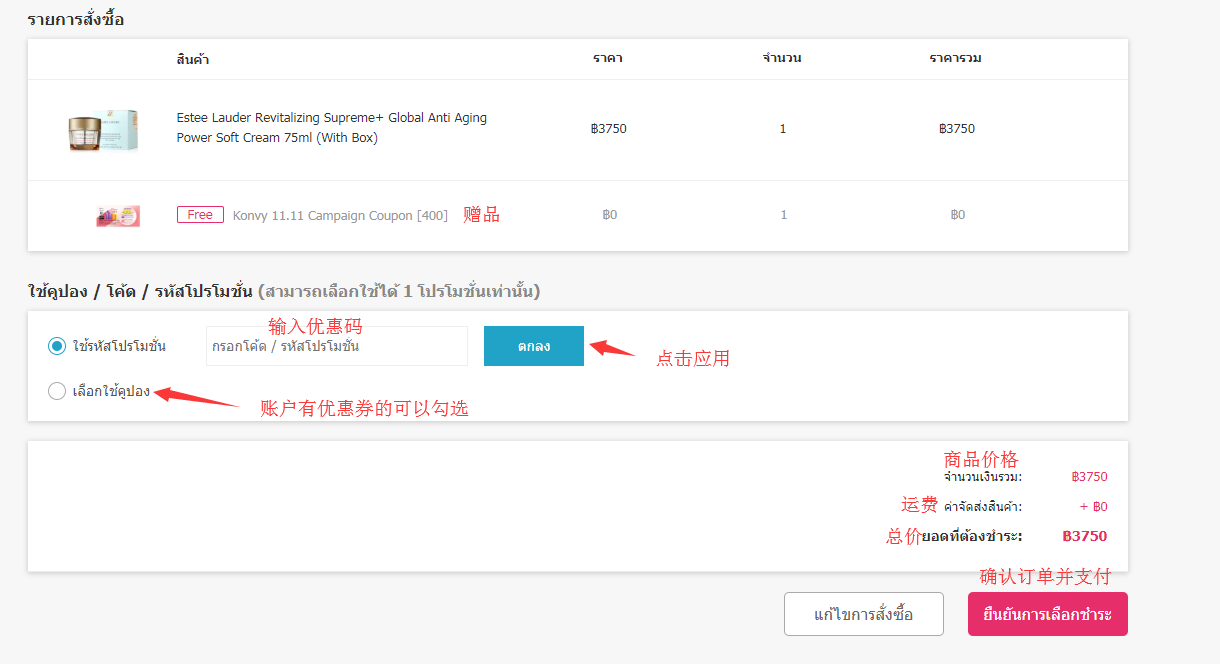Click the pink Free badge
This screenshot has width=1220, height=664.
coord(200,215)
